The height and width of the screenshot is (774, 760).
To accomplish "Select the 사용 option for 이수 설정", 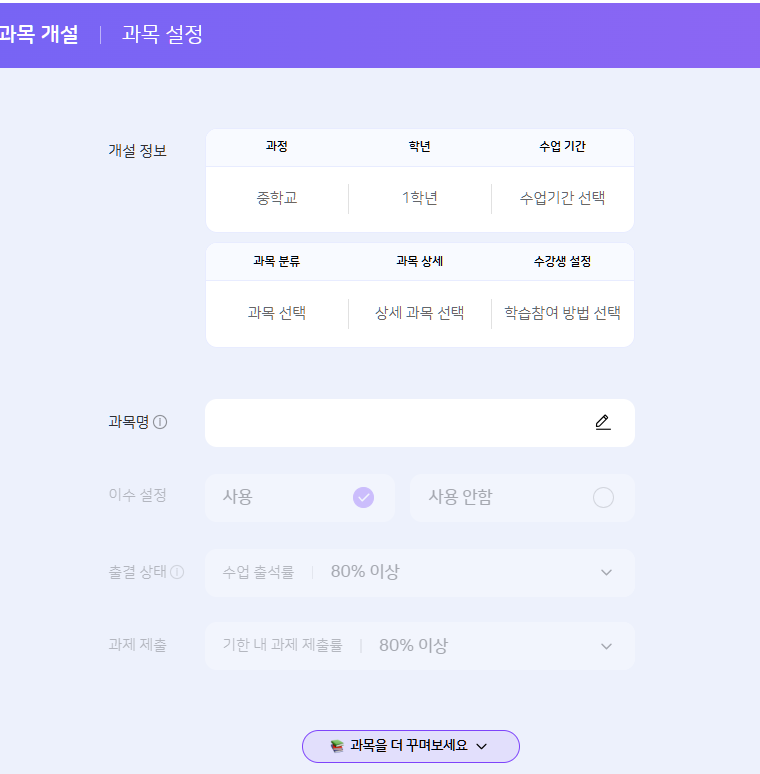I will pyautogui.click(x=300, y=498).
